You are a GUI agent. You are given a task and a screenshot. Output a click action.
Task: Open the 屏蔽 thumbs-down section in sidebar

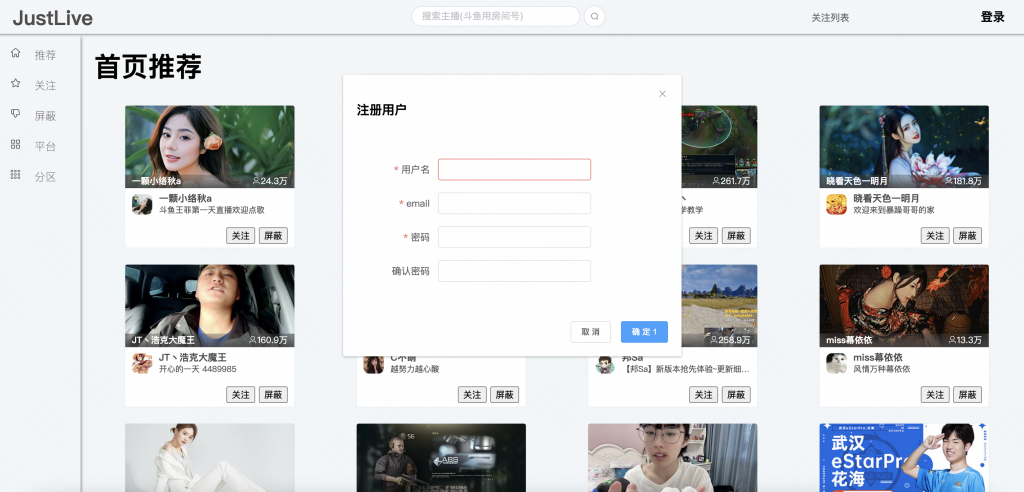click(33, 116)
